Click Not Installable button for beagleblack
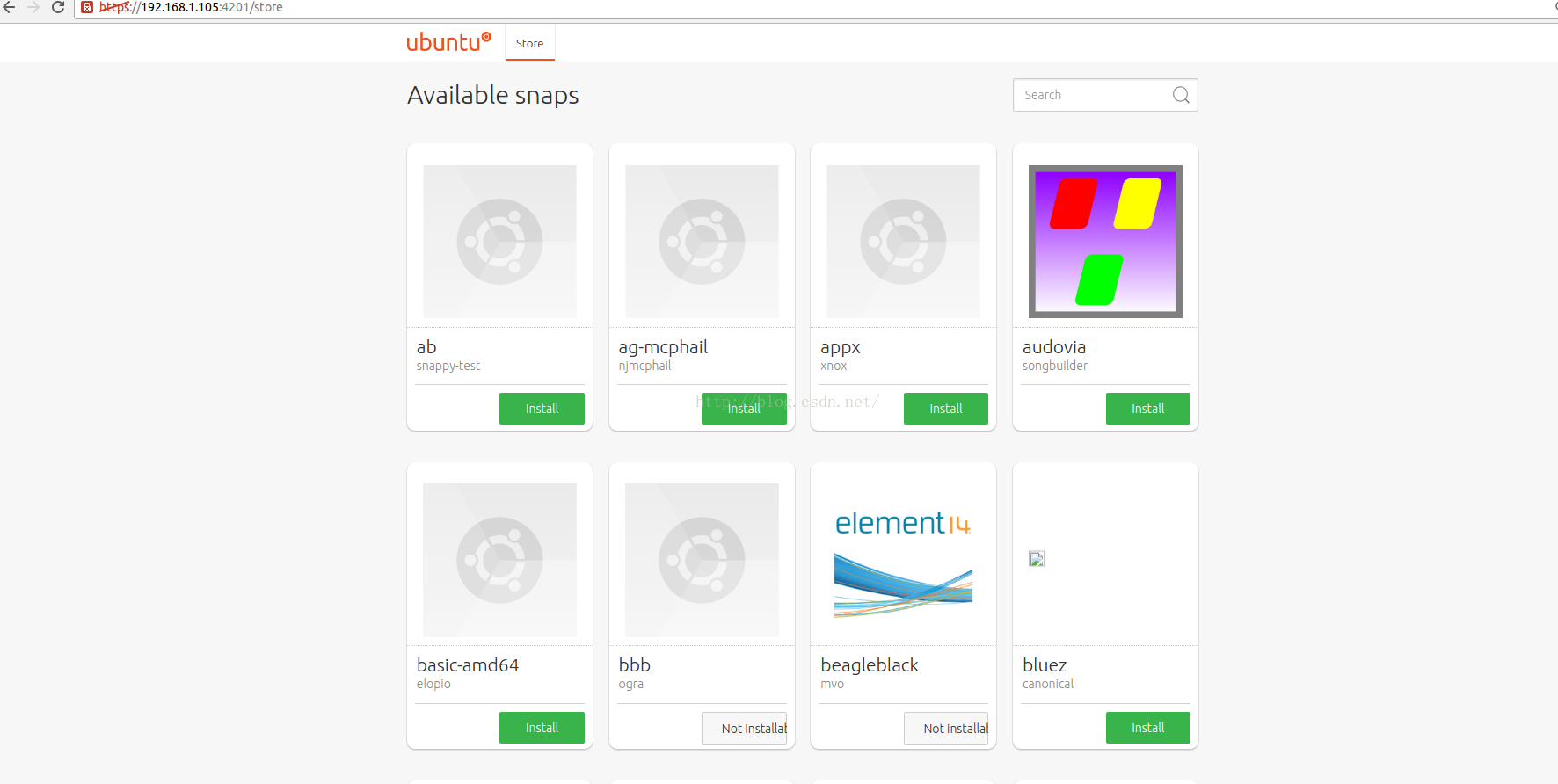Viewport: 1558px width, 784px height. (x=946, y=729)
